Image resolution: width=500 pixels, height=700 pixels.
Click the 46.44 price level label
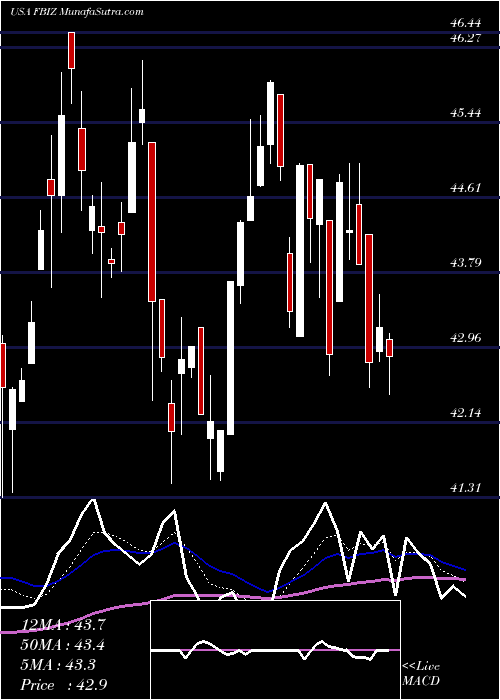click(x=465, y=22)
